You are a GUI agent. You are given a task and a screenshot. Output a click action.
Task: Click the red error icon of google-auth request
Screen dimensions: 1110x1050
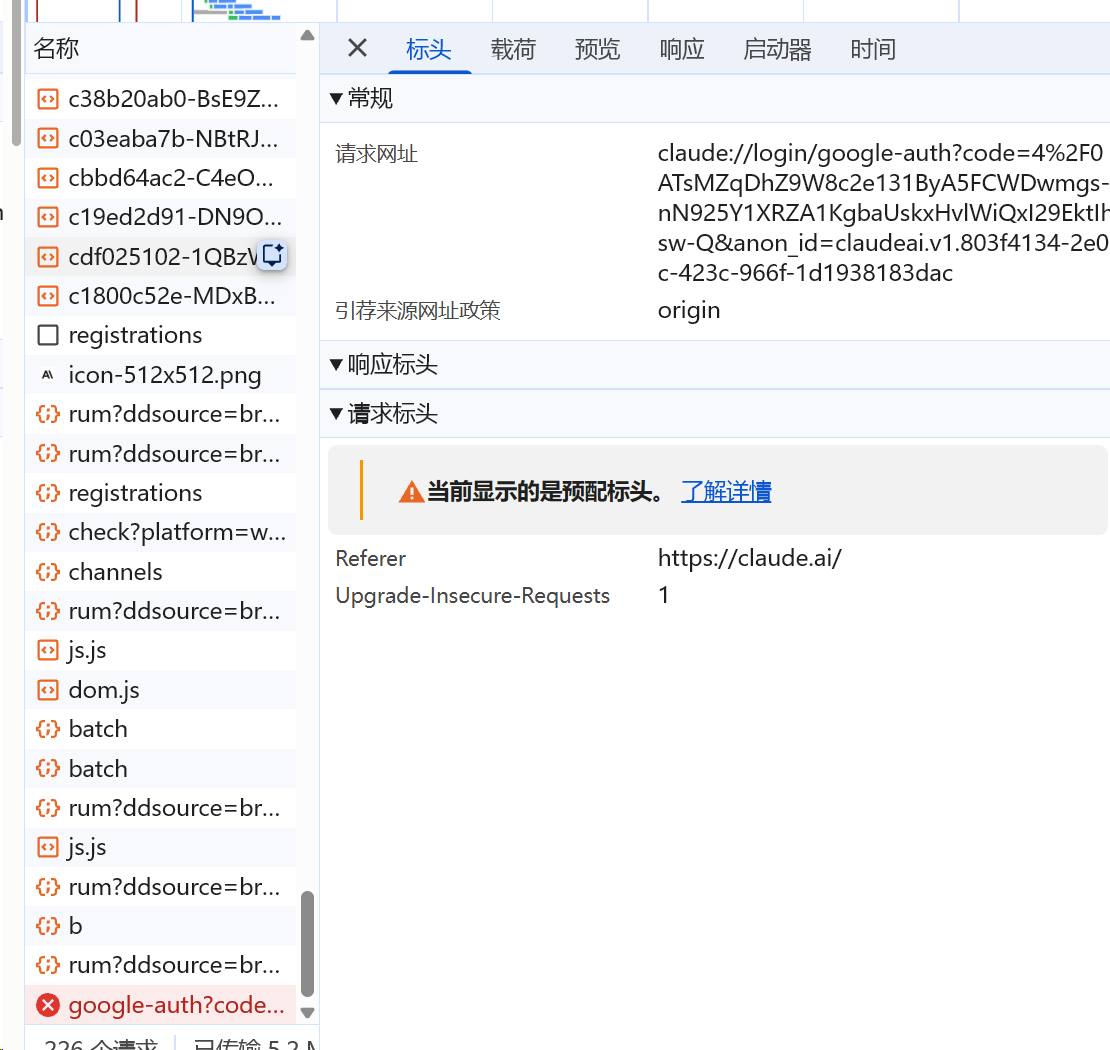pos(47,1005)
